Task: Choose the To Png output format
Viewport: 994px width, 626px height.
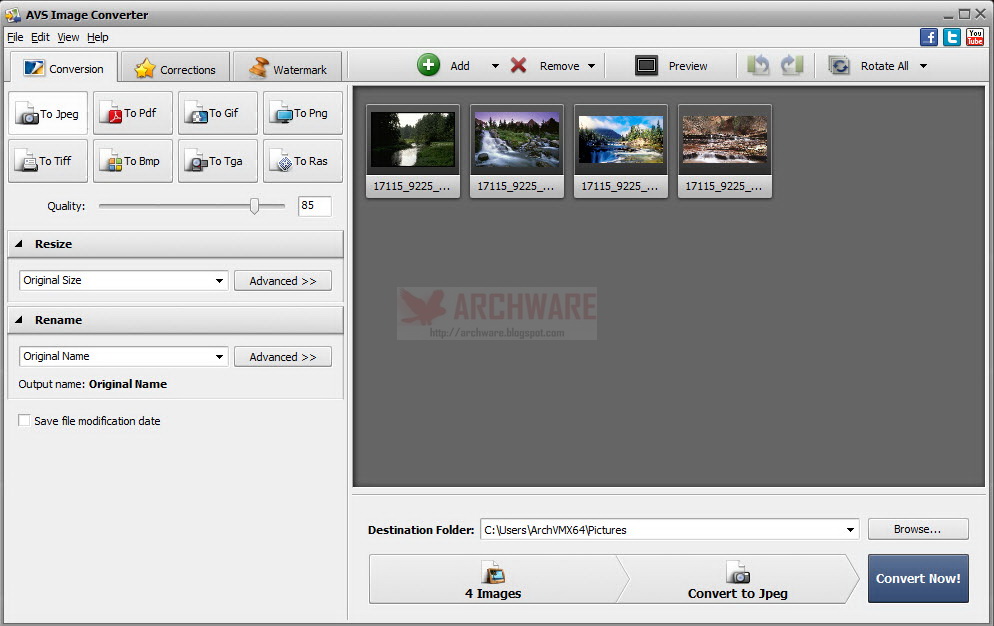Action: click(302, 113)
